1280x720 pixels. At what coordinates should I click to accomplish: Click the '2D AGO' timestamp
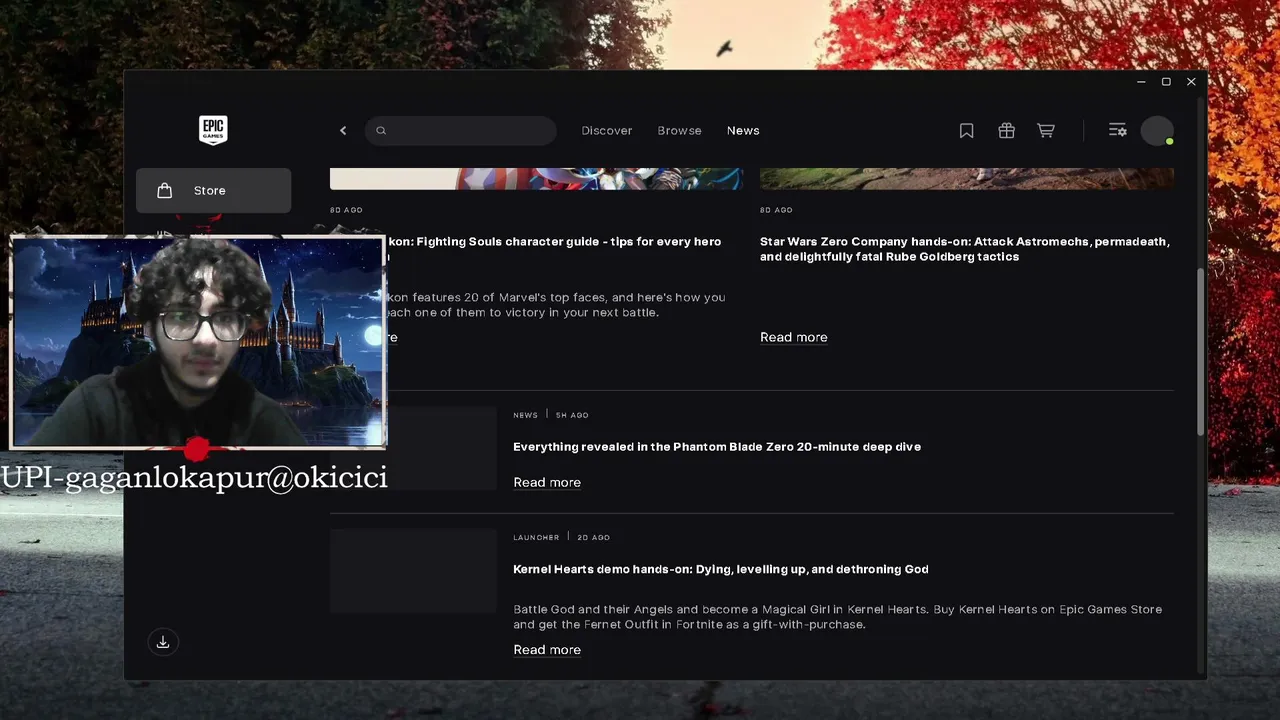point(594,537)
